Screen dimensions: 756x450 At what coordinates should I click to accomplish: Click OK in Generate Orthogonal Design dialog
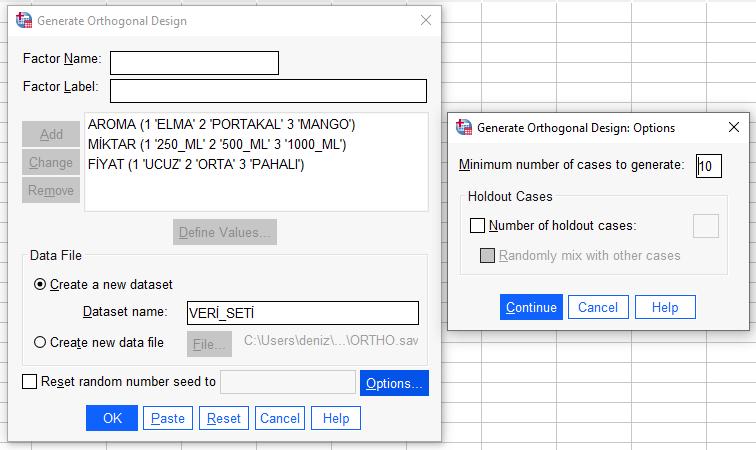tap(111, 418)
